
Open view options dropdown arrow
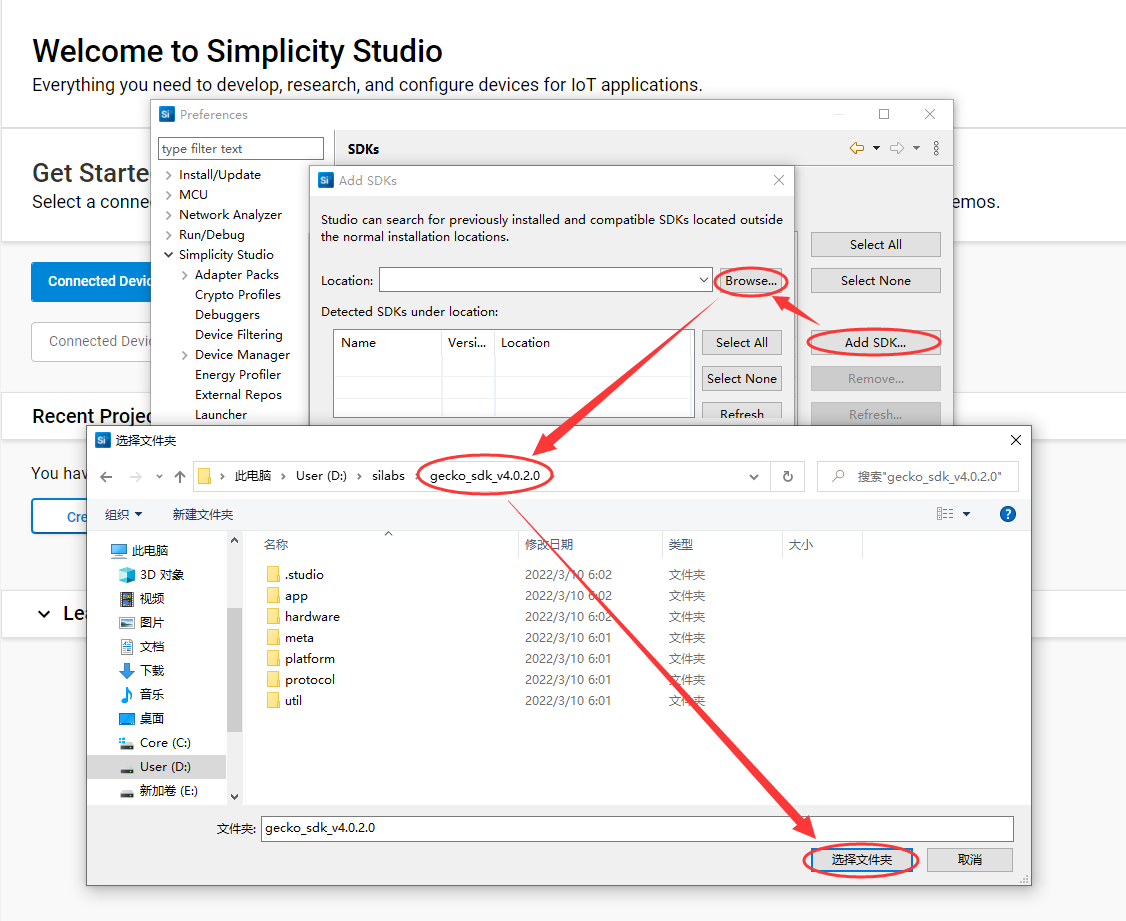click(967, 514)
